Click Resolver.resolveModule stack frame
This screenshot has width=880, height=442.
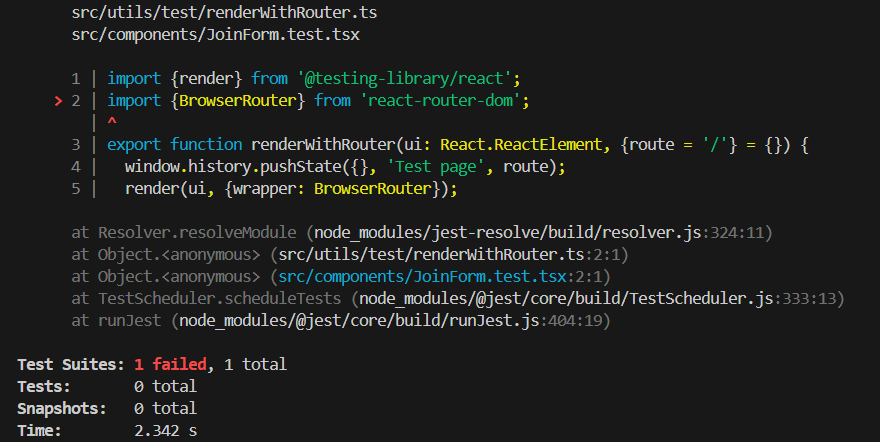[x=197, y=232]
